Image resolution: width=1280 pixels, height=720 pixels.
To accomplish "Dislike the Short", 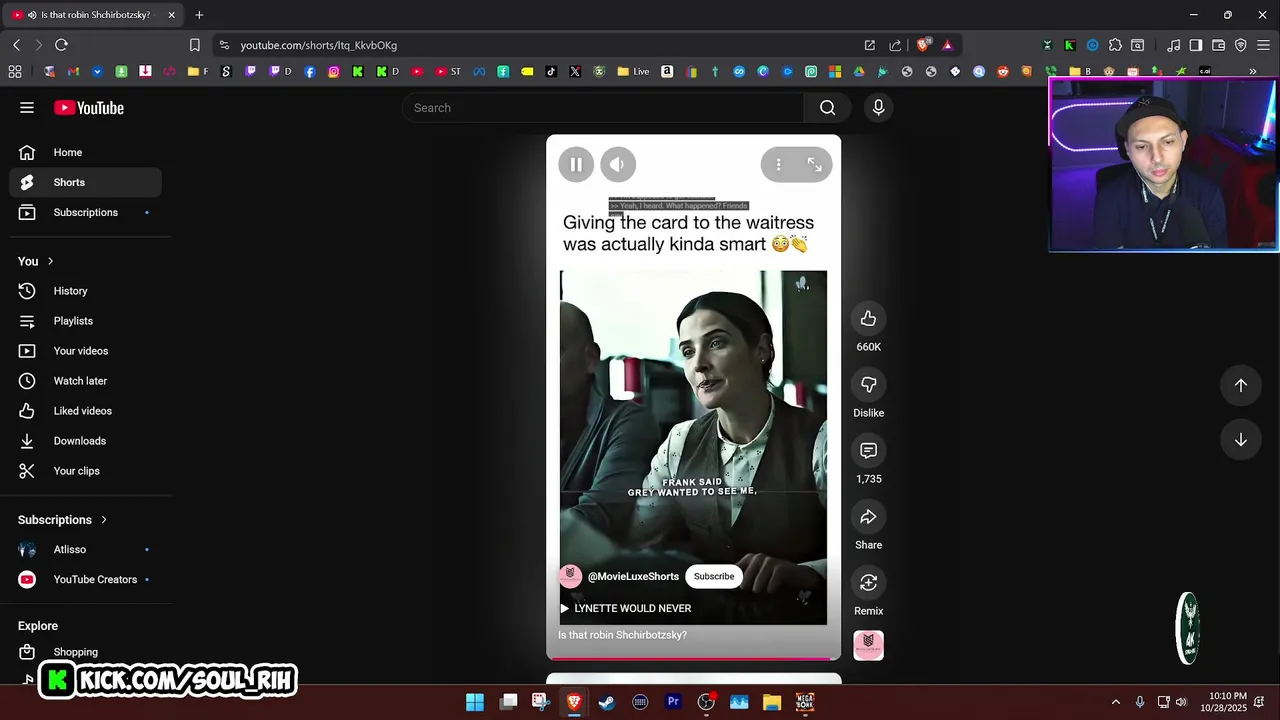I will [868, 385].
